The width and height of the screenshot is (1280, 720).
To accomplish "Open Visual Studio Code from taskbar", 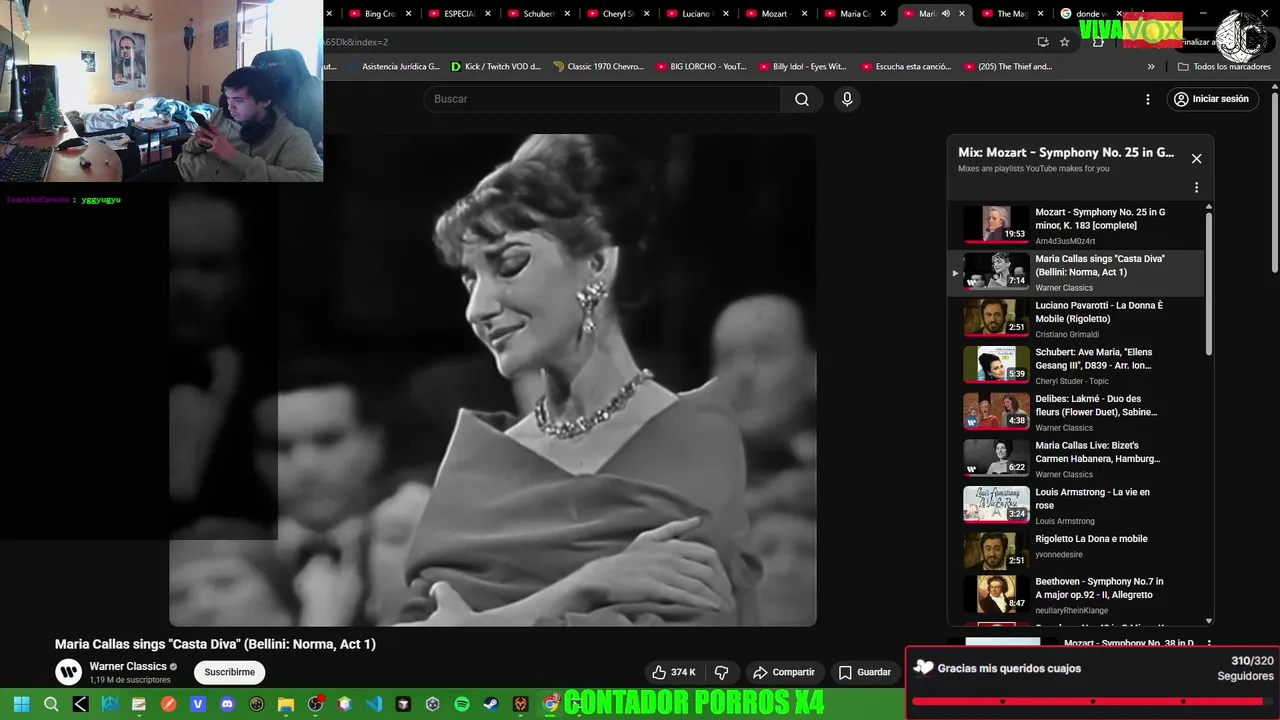I will click(x=374, y=704).
